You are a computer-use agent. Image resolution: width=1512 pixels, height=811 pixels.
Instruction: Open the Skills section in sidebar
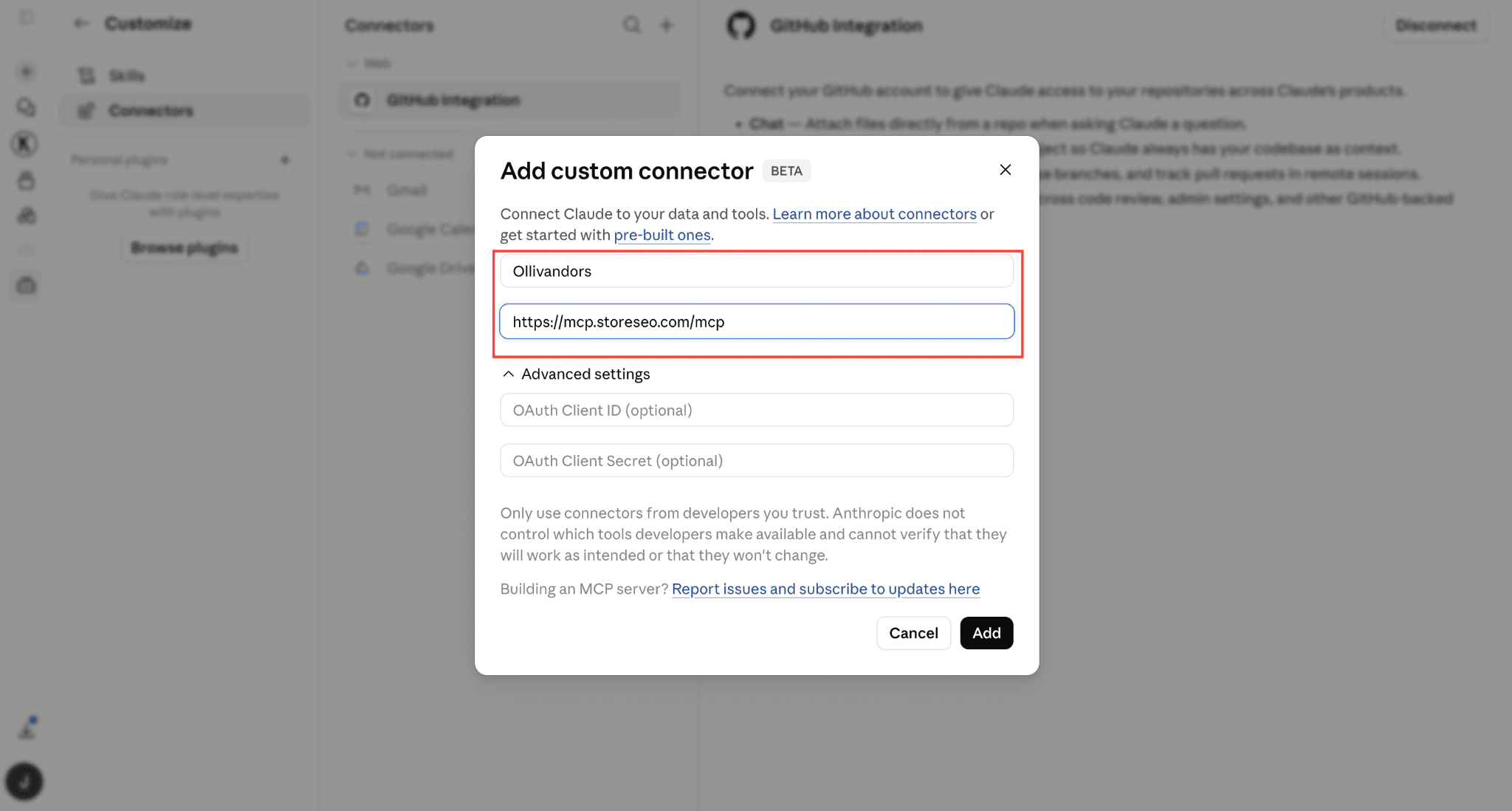pyautogui.click(x=185, y=75)
